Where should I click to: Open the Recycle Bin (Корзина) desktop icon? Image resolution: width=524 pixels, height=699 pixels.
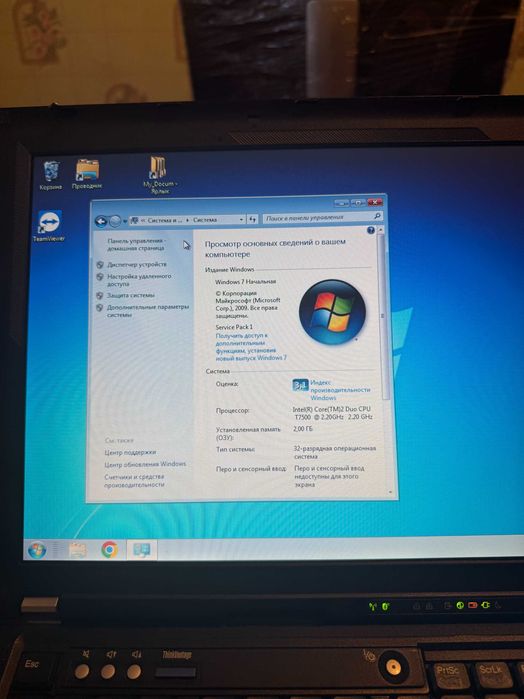coord(51,172)
